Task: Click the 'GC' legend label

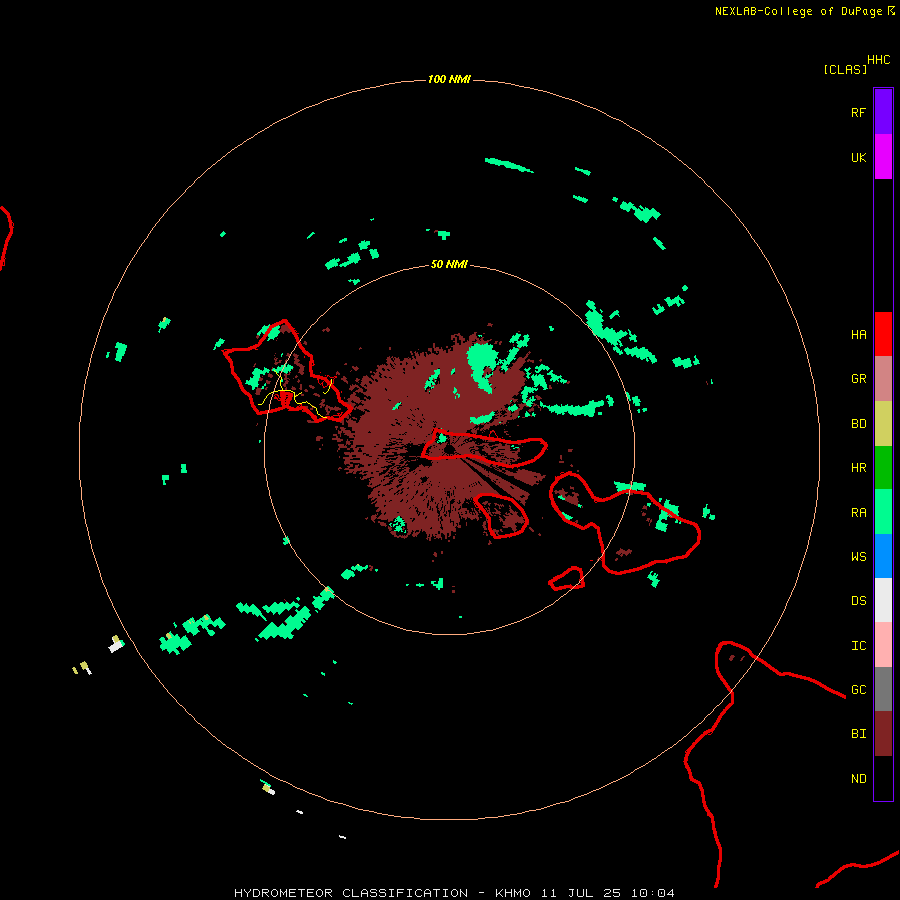Action: tap(858, 690)
